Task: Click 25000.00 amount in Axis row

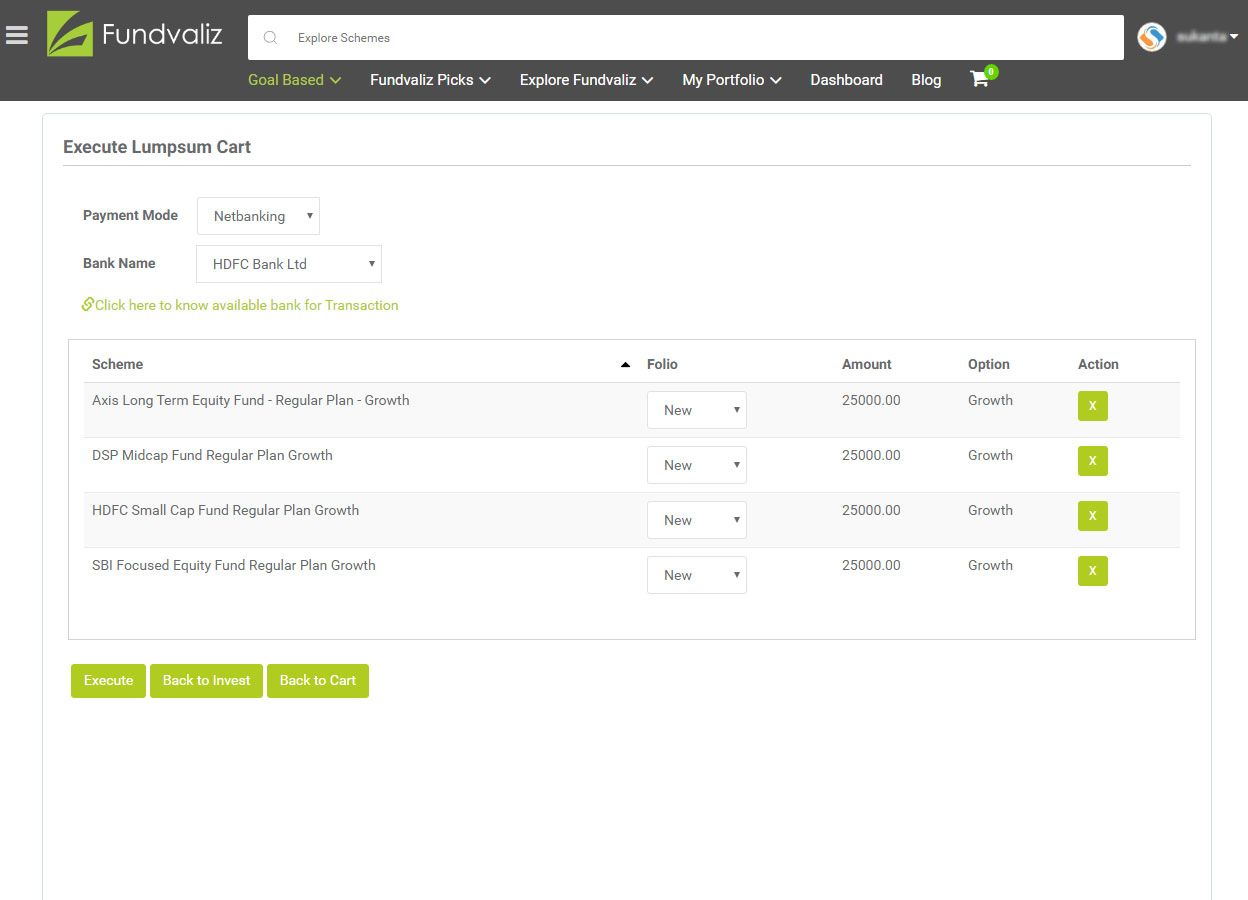Action: click(871, 400)
